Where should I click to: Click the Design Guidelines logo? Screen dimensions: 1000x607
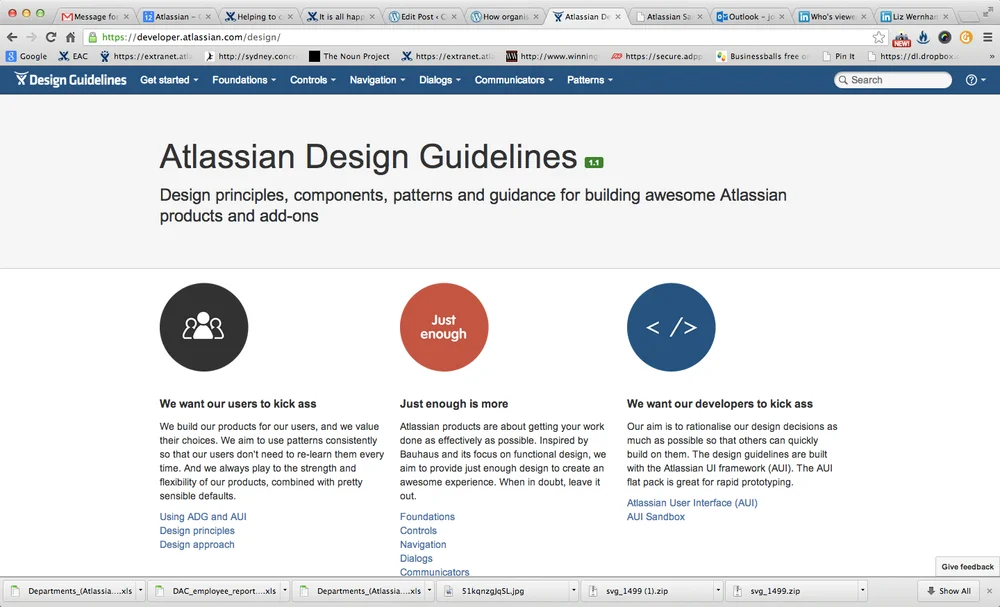click(x=71, y=80)
